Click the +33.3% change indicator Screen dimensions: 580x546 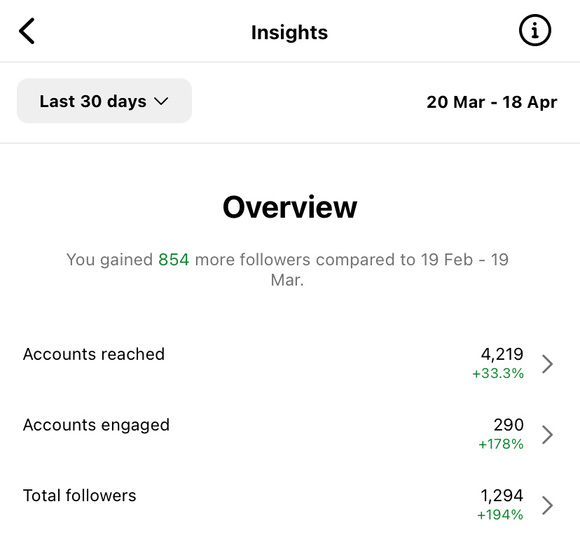point(498,373)
